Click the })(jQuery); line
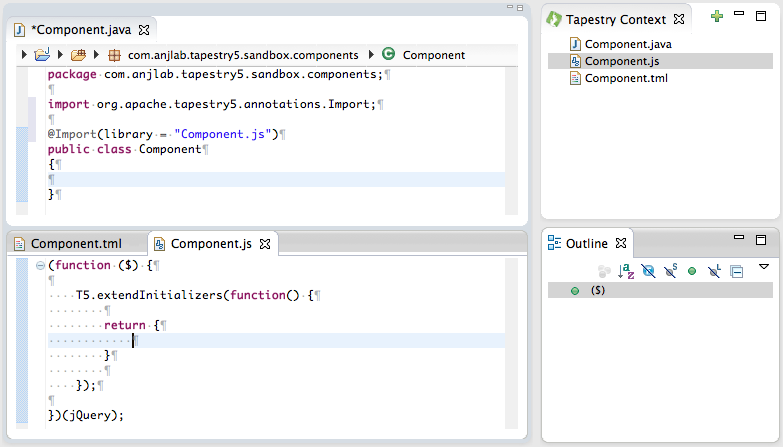The height and width of the screenshot is (447, 783). pyautogui.click(x=86, y=415)
